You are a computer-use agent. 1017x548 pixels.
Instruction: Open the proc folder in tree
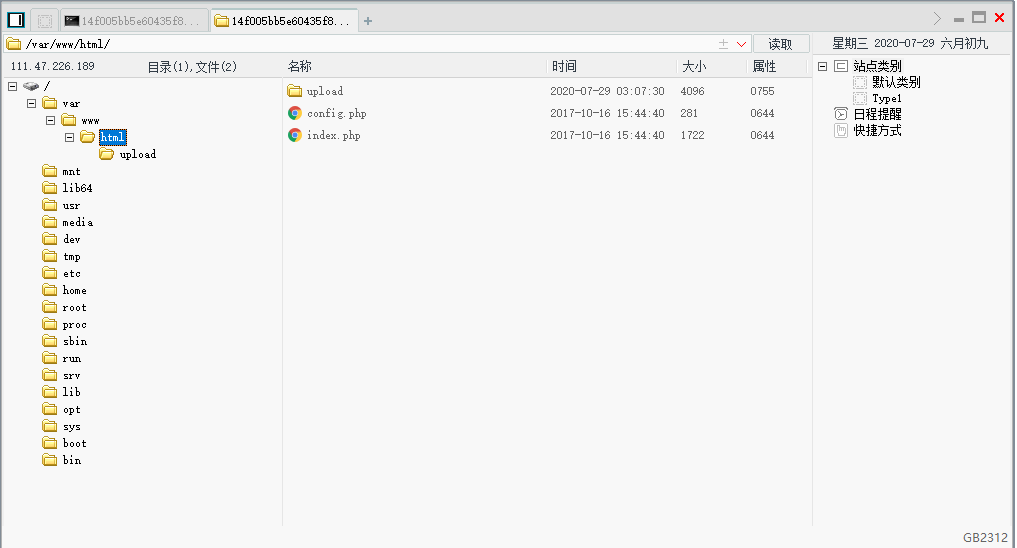point(65,324)
